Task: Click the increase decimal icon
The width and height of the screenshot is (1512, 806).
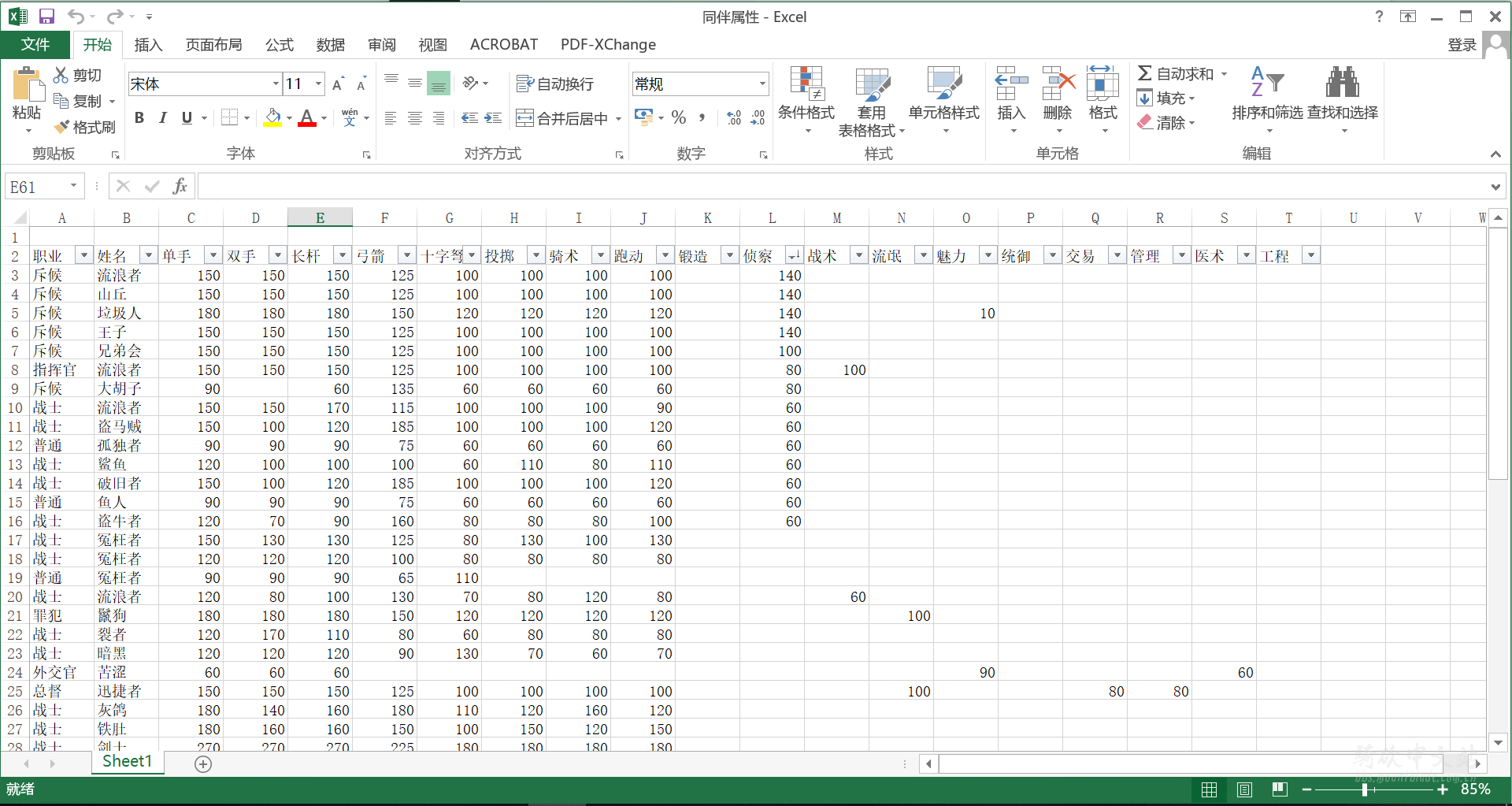Action: (x=734, y=118)
